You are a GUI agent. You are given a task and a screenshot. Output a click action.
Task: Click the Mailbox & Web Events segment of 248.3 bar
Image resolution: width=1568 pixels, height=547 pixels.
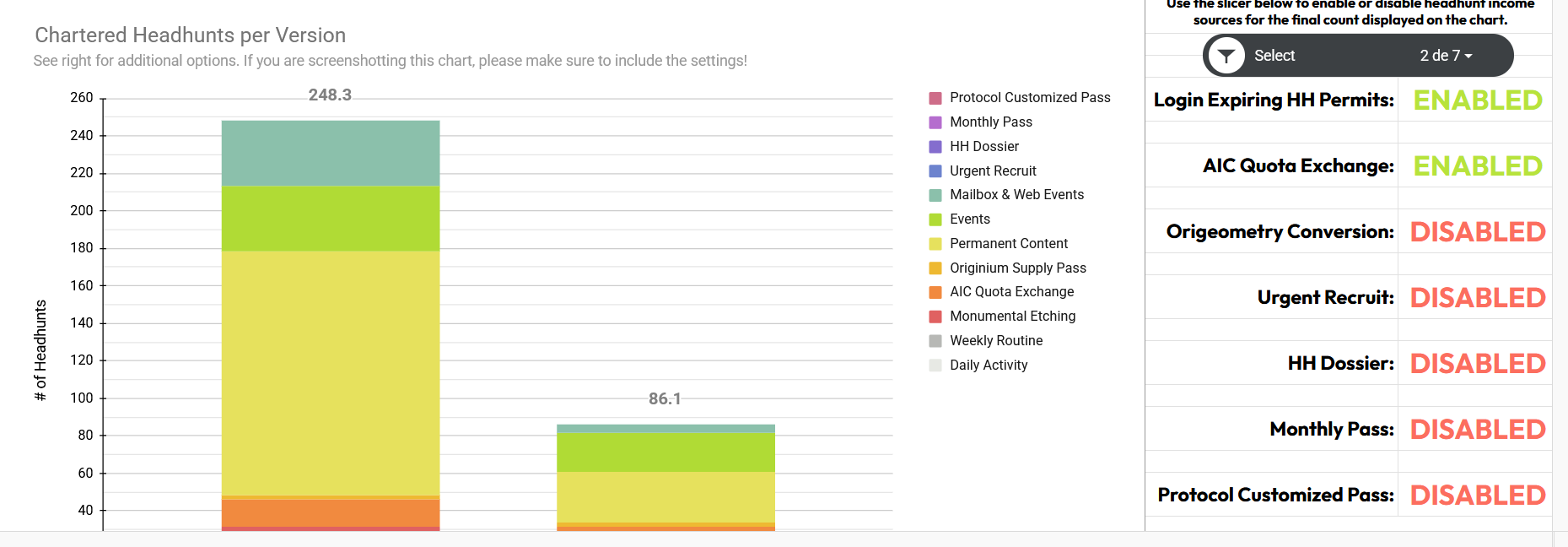click(x=331, y=153)
